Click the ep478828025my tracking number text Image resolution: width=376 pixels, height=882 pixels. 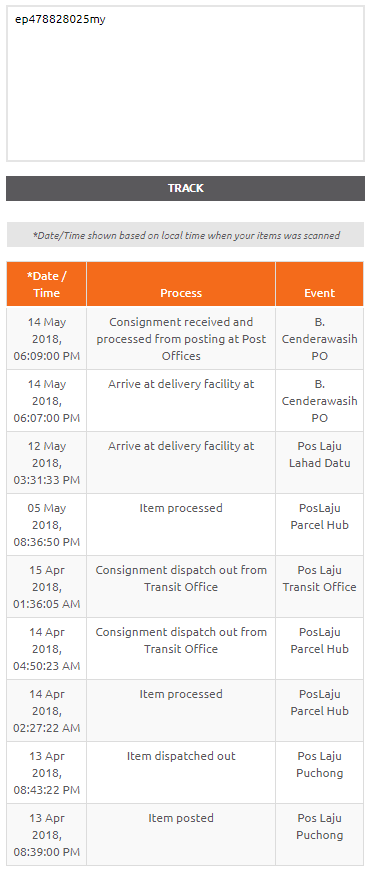[x=60, y=20]
